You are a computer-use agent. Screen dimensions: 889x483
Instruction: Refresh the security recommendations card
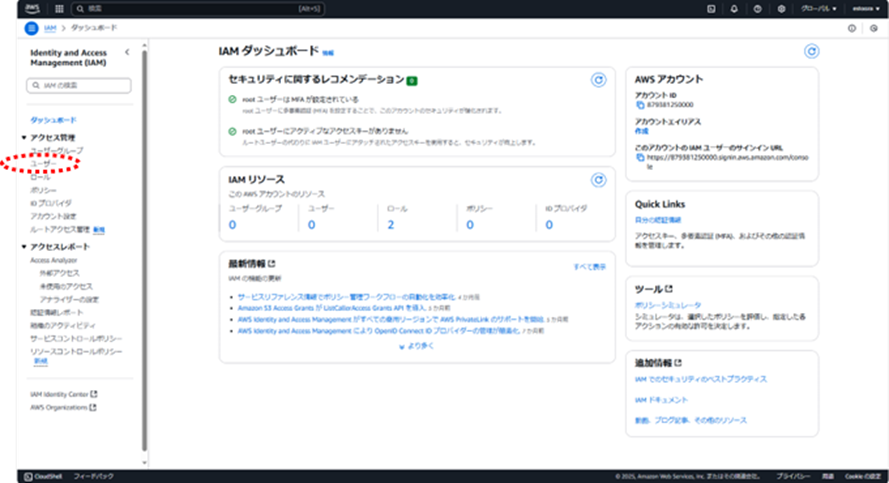[x=598, y=80]
